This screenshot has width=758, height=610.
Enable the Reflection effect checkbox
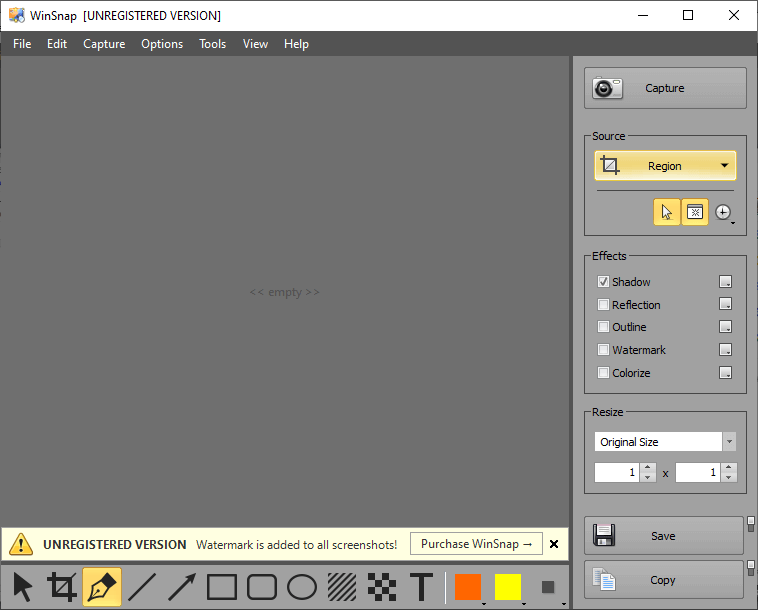tap(603, 305)
